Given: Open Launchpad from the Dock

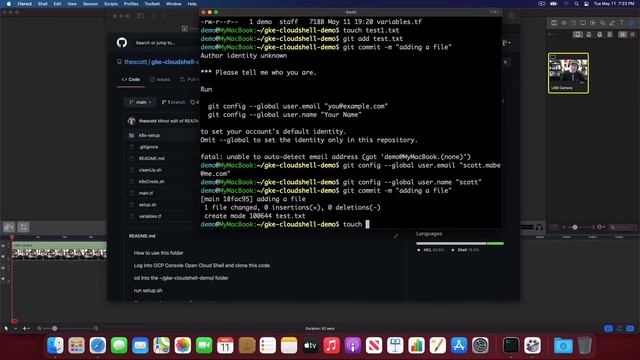Looking at the screenshot, I should coord(76,346).
